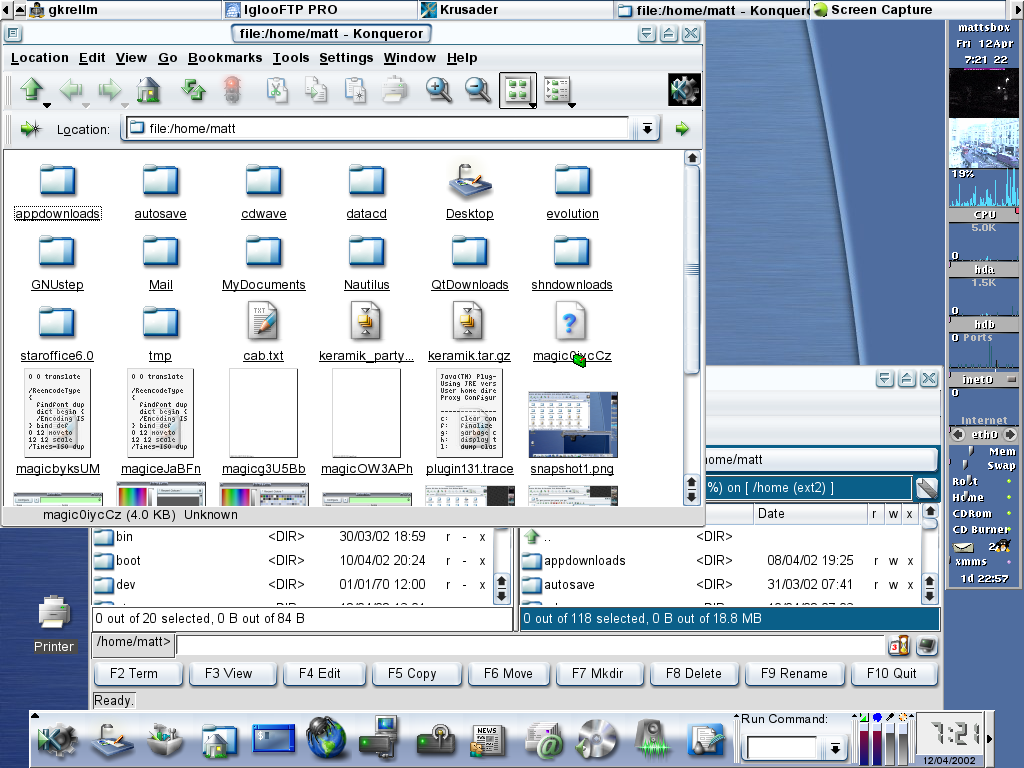
Task: Click F7 Mkdir button in Krusader
Action: [x=598, y=673]
